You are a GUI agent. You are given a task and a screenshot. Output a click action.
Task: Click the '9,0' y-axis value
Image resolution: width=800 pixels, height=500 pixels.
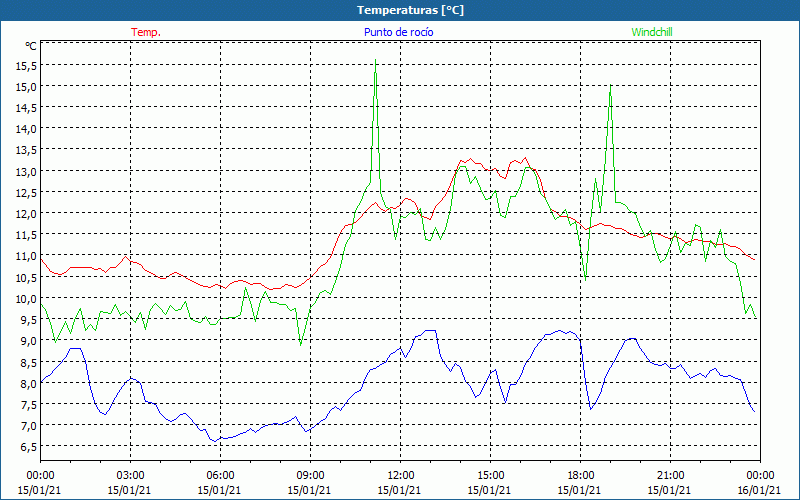28,341
